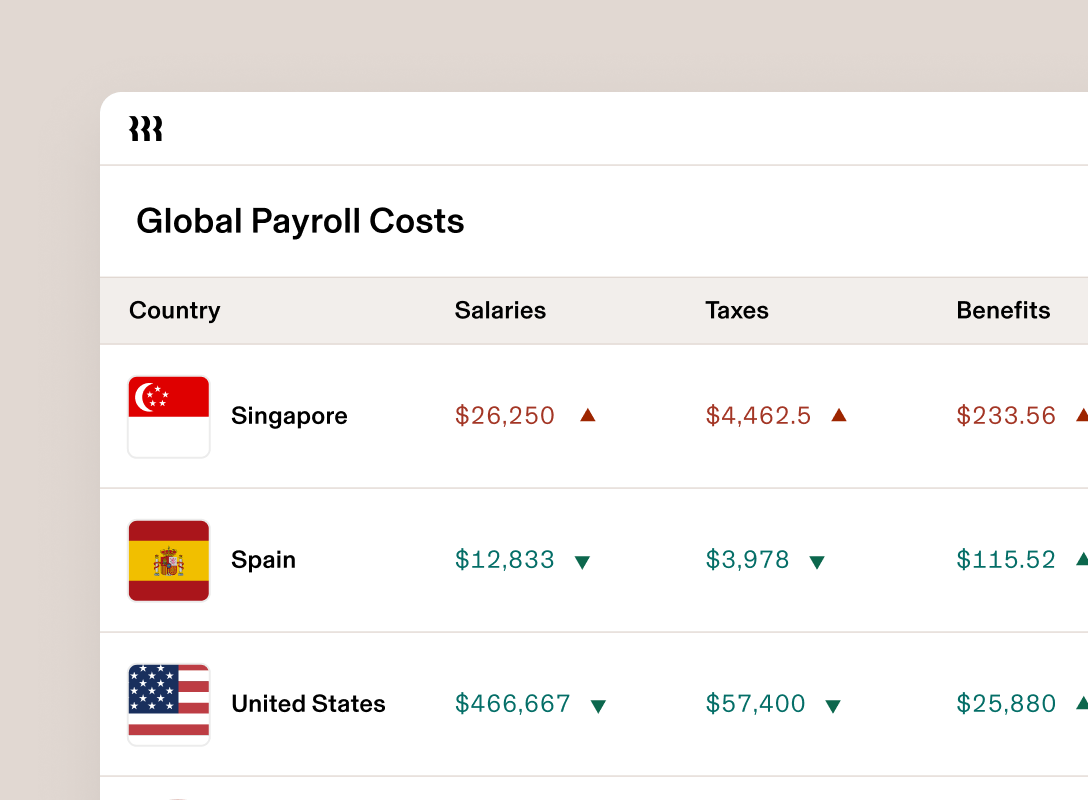Click the up-arrow next to Singapore's benefits
Image resolution: width=1088 pixels, height=800 pixels.
point(1080,415)
